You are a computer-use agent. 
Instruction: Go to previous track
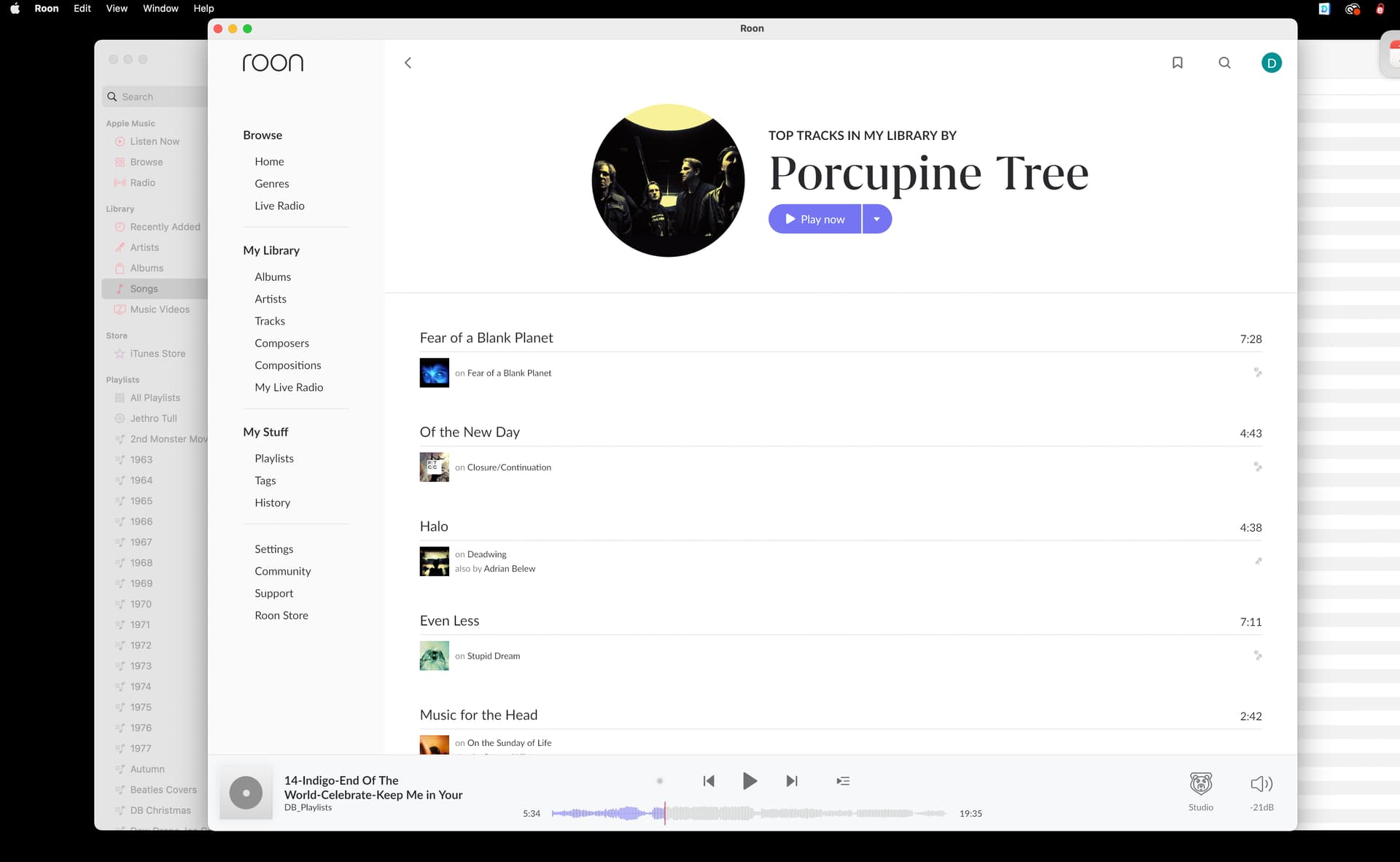708,781
